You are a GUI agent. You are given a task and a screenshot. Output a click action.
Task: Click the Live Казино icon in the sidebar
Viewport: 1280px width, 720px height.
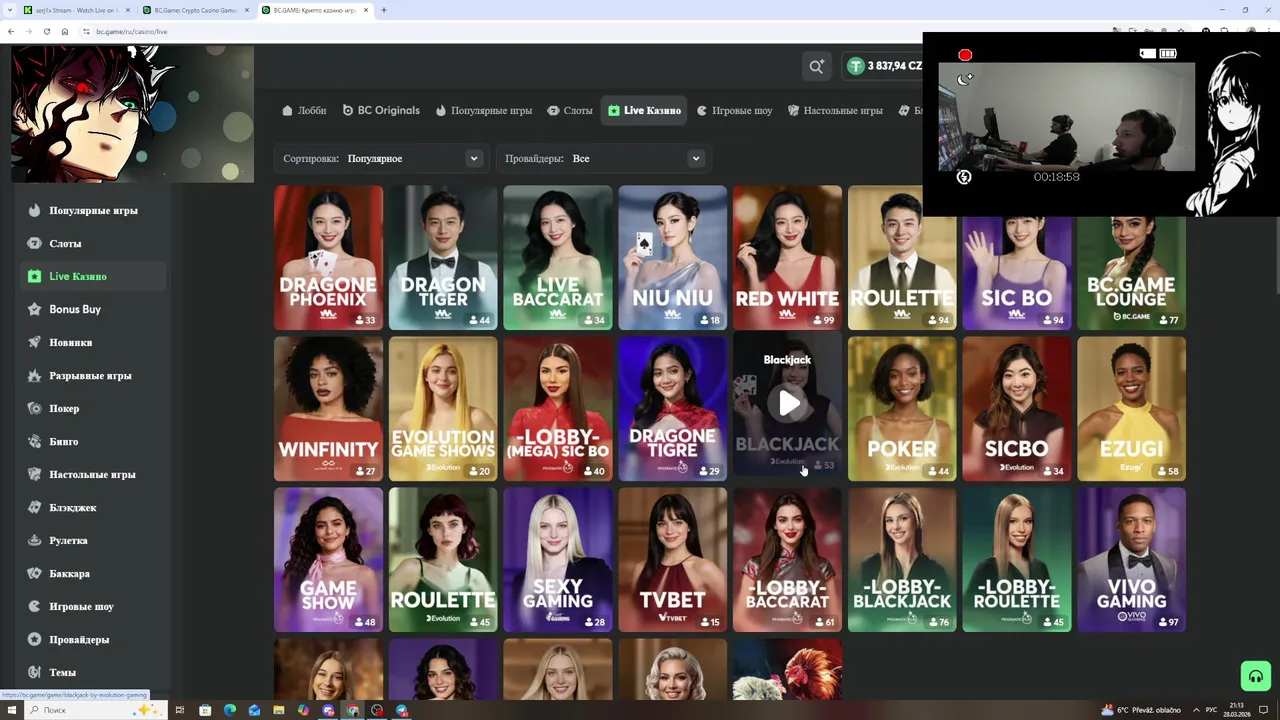tap(35, 276)
